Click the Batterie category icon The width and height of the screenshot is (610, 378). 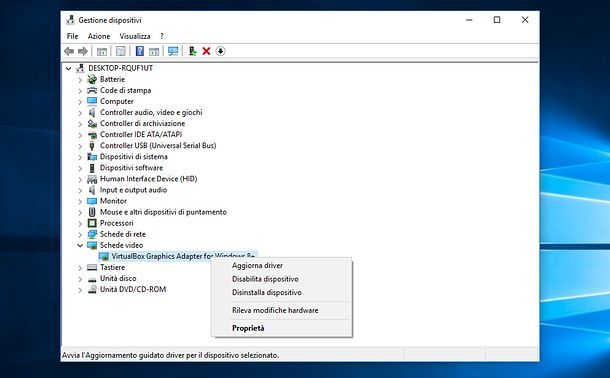pyautogui.click(x=92, y=79)
